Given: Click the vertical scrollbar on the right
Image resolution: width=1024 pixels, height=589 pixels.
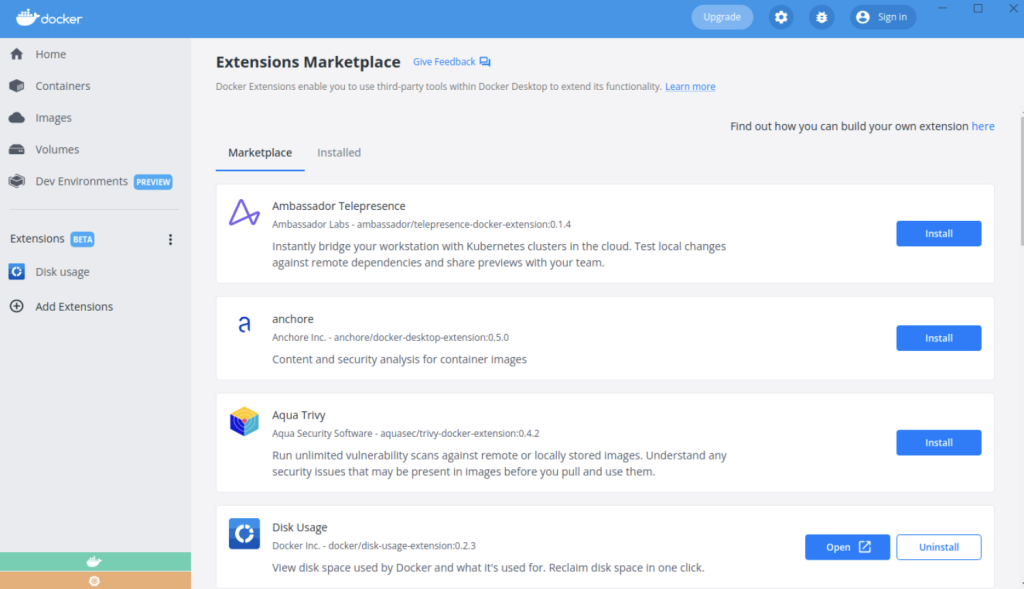Looking at the screenshot, I should [1021, 182].
